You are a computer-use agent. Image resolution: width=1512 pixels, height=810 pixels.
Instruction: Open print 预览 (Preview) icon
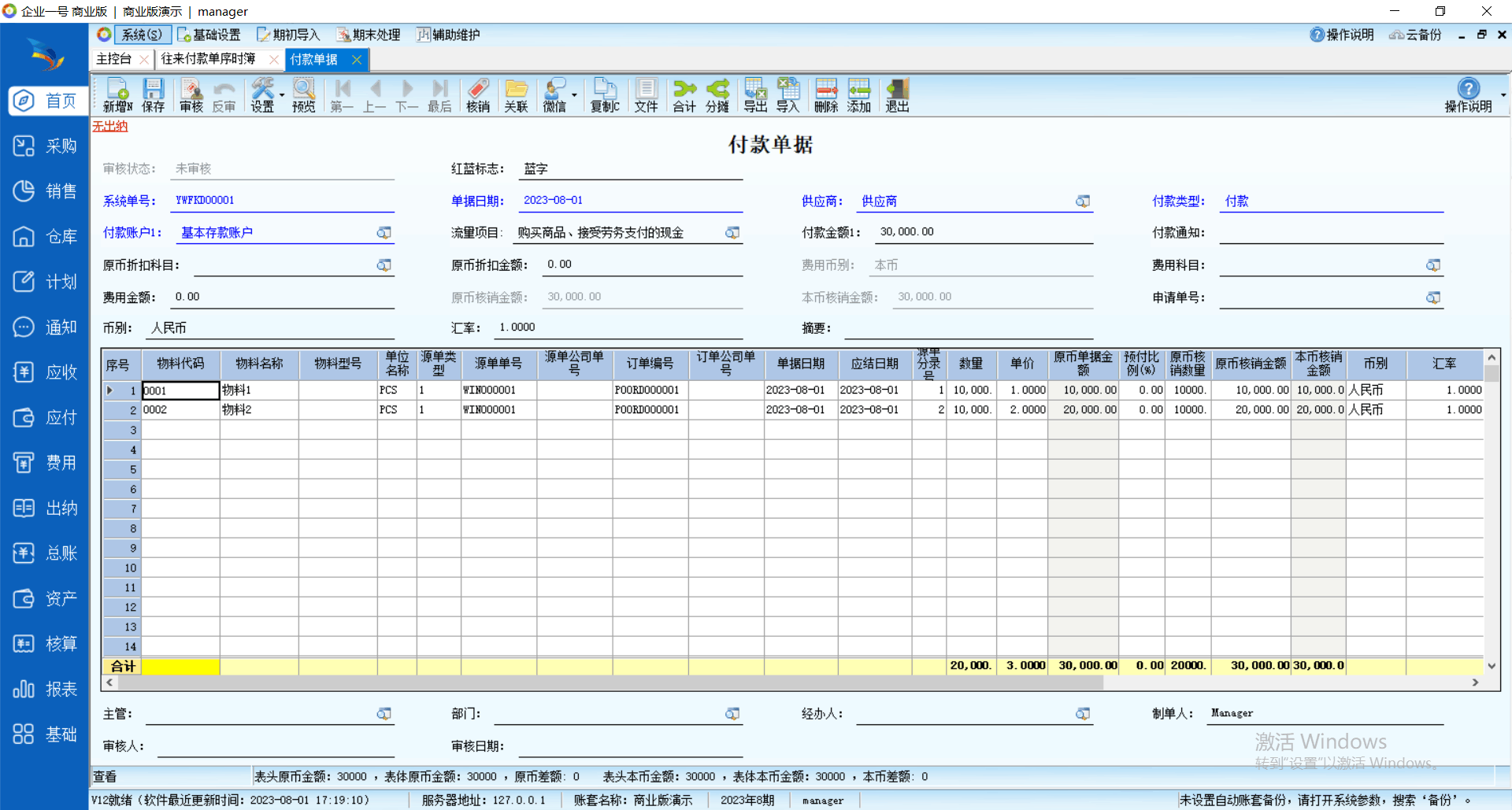click(303, 95)
